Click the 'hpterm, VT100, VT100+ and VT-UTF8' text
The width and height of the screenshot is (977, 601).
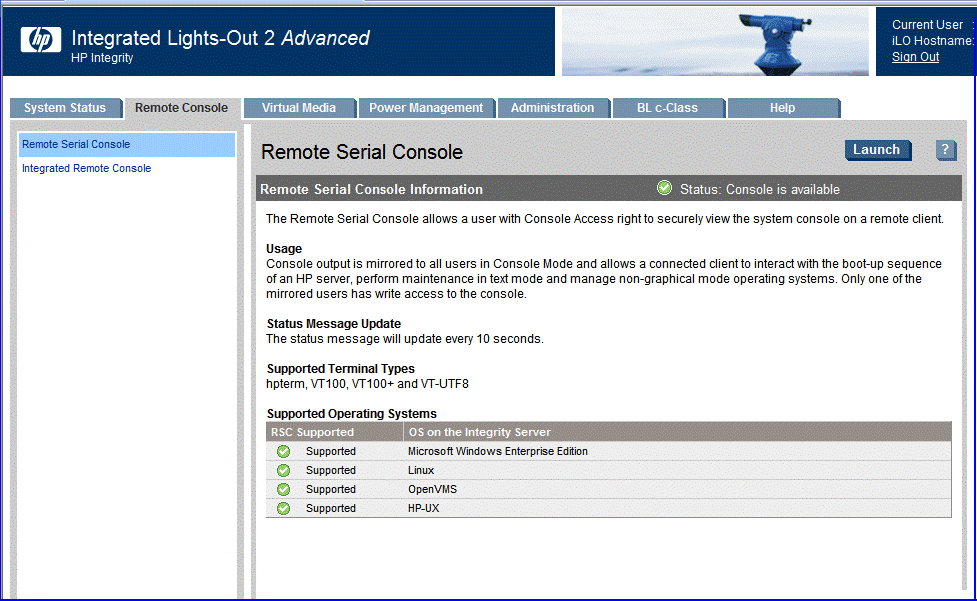(x=368, y=384)
